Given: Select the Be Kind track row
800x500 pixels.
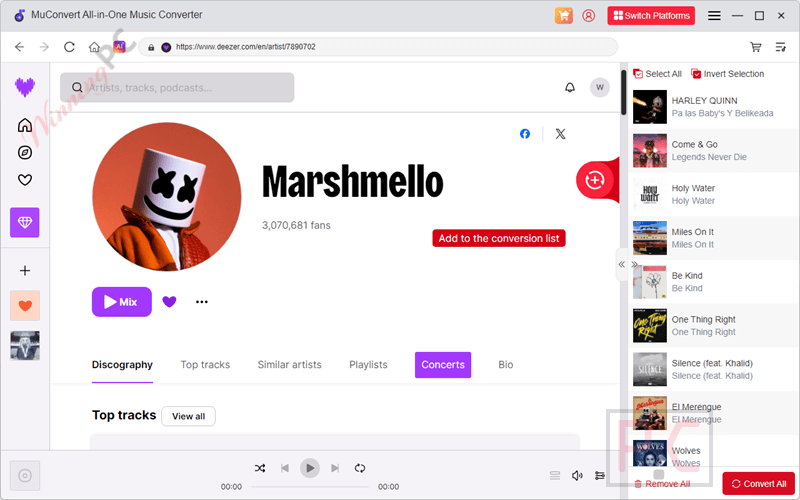Looking at the screenshot, I should pos(712,282).
